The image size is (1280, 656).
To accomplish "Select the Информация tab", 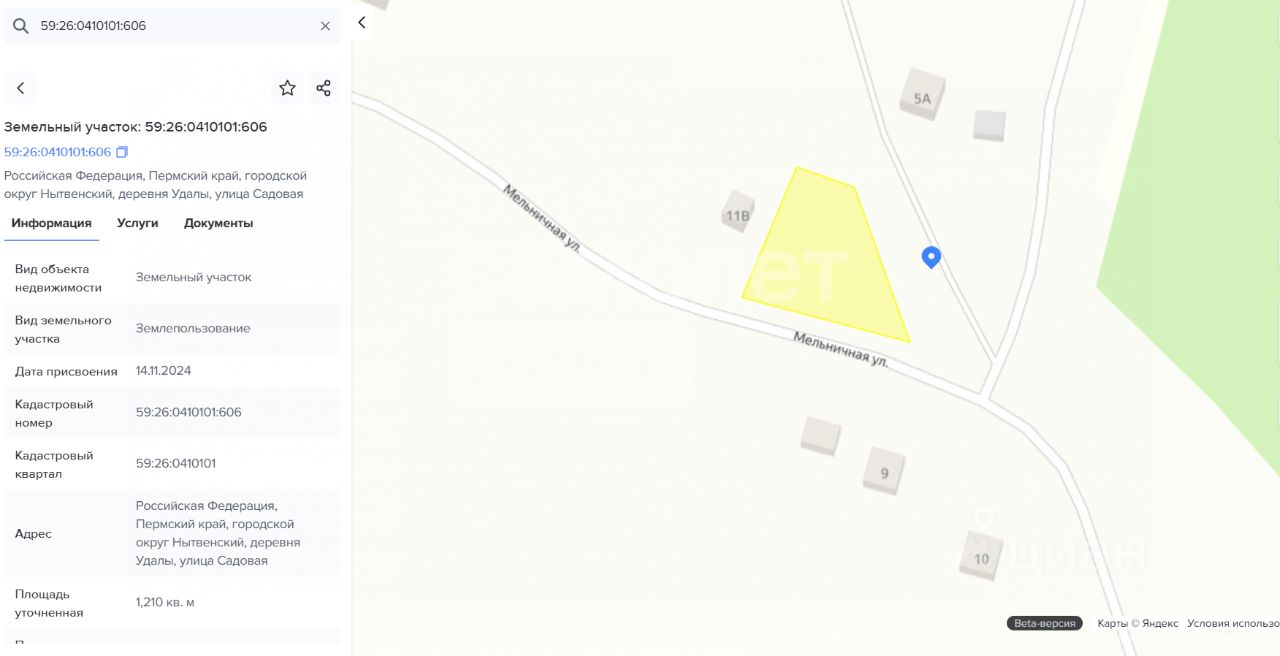I will pos(52,223).
